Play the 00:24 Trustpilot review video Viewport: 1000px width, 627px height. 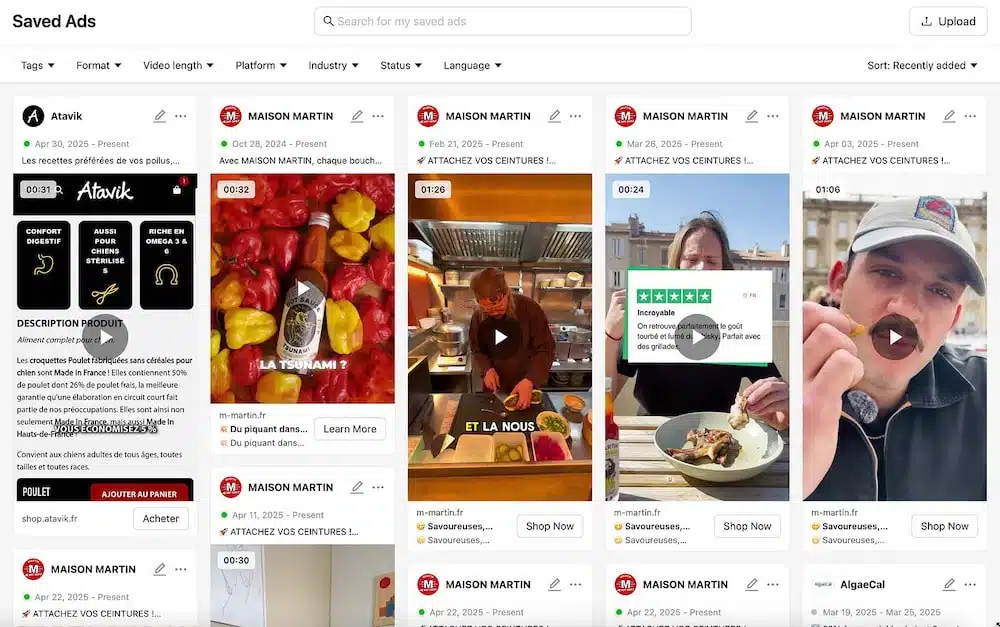(698, 337)
